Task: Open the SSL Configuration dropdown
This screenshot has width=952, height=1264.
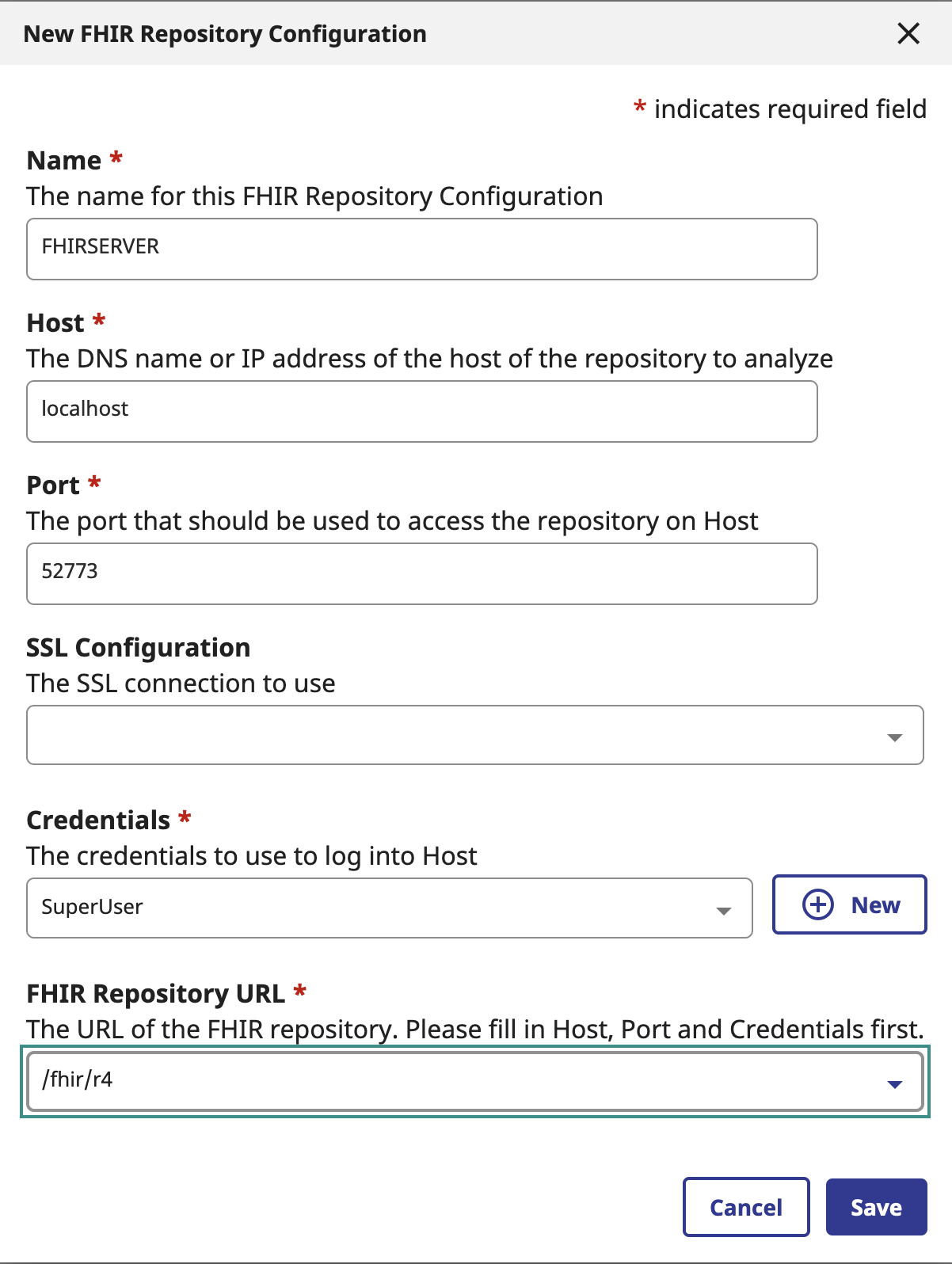Action: click(x=475, y=735)
